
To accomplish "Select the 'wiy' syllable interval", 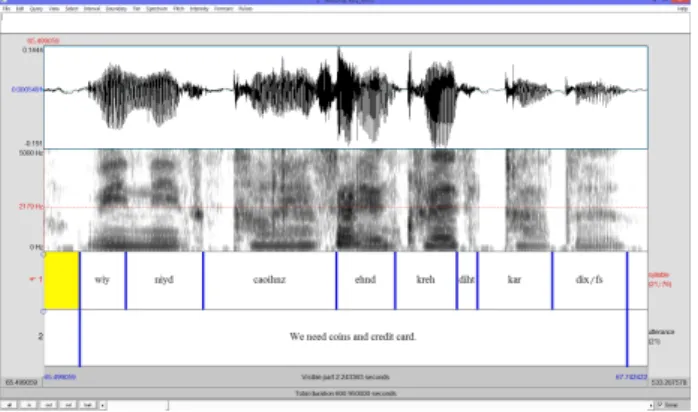I will (x=102, y=280).
